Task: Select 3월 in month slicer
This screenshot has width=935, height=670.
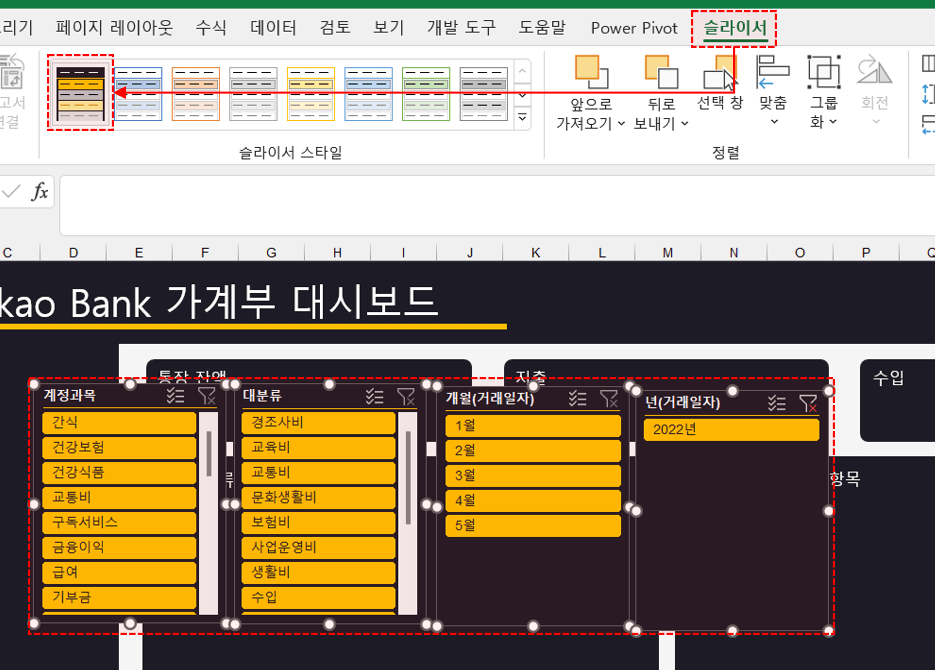Action: point(533,476)
